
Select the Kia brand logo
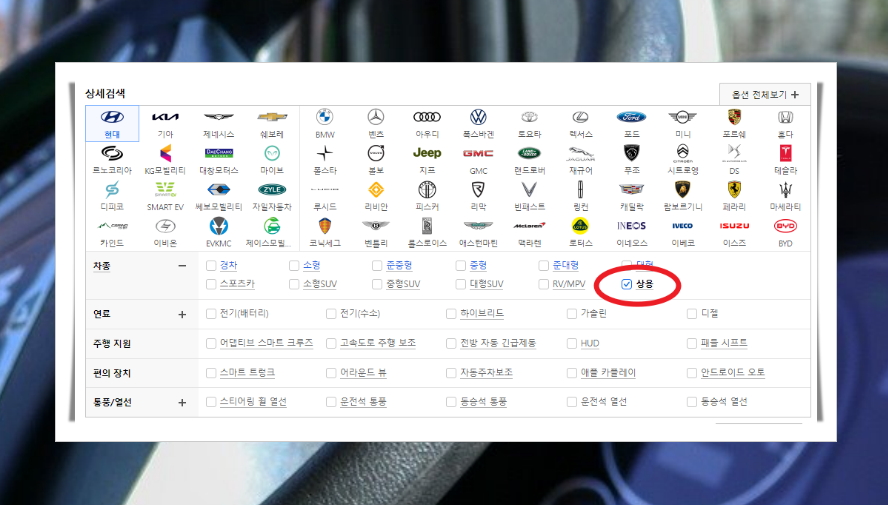pyautogui.click(x=165, y=117)
